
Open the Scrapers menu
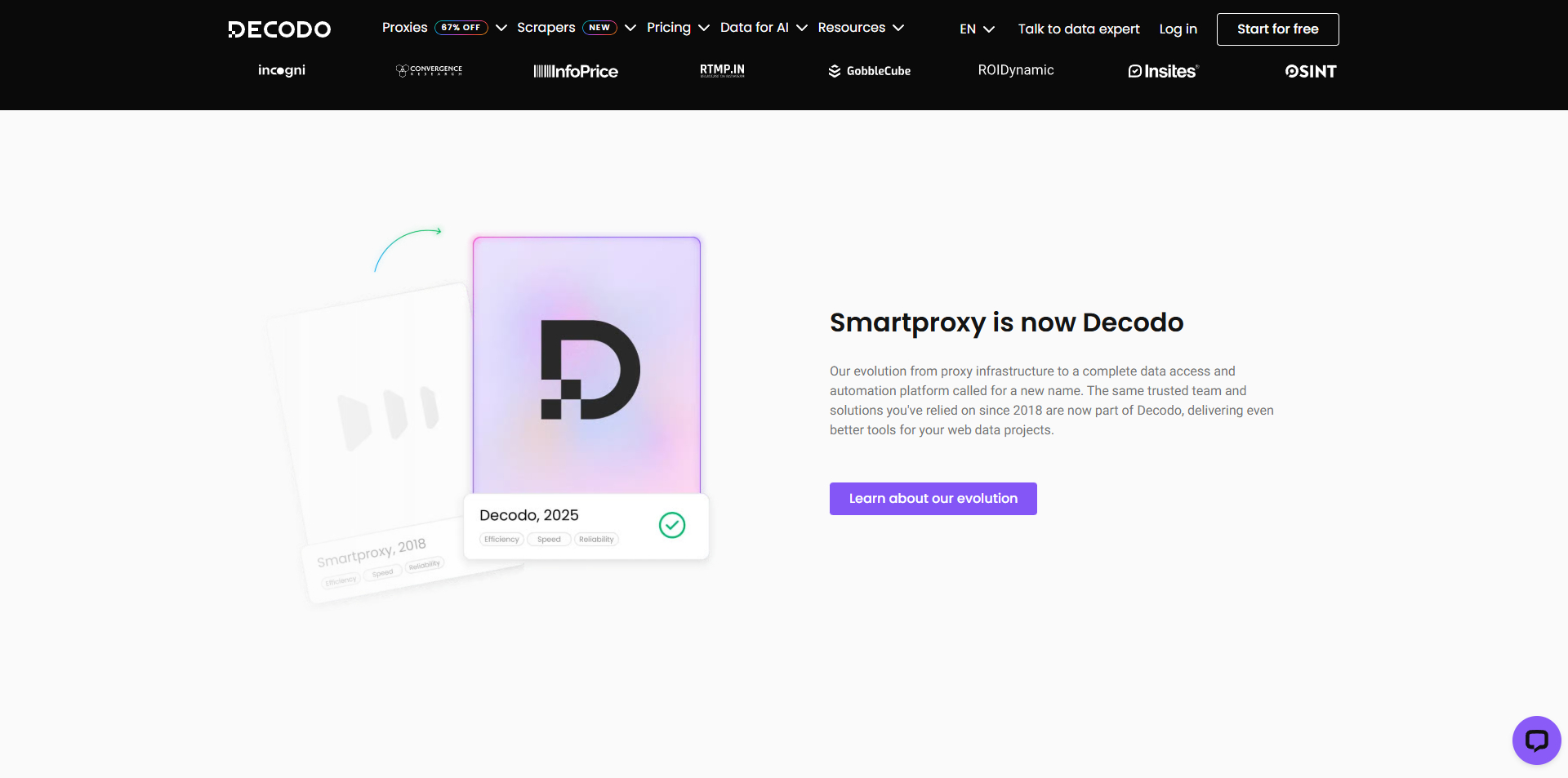[546, 27]
